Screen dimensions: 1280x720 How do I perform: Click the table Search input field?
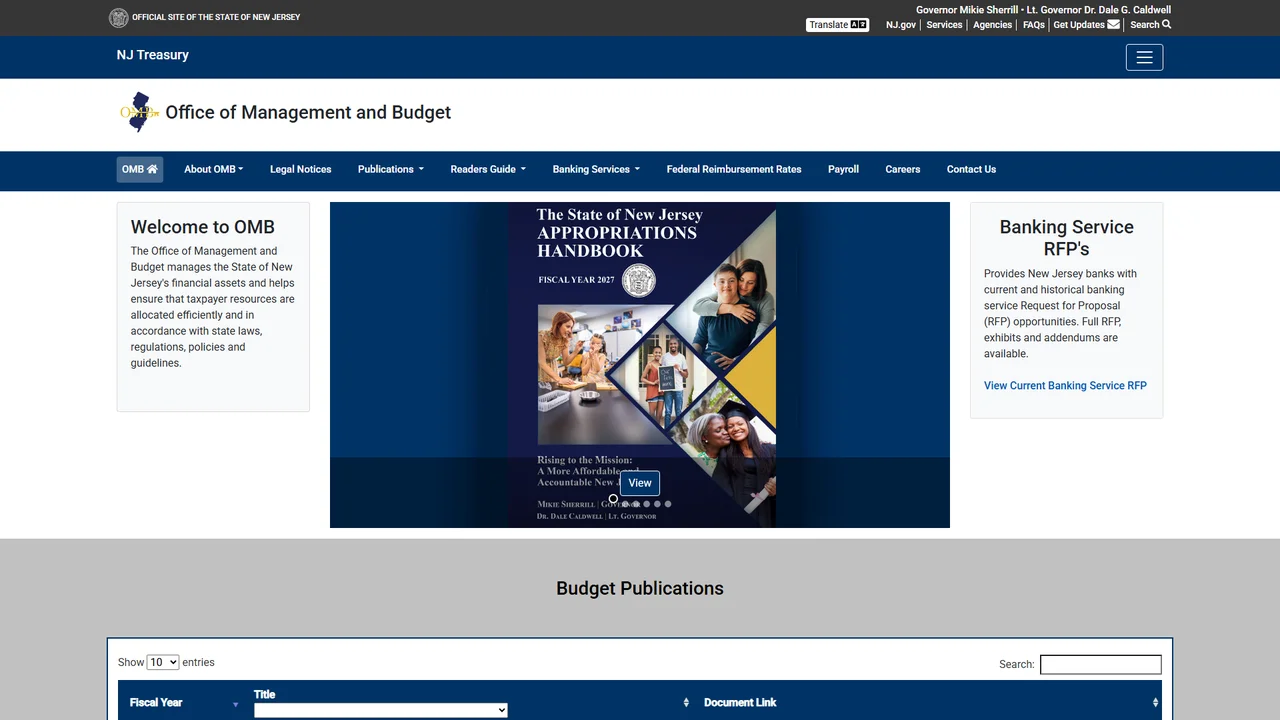[x=1100, y=664]
